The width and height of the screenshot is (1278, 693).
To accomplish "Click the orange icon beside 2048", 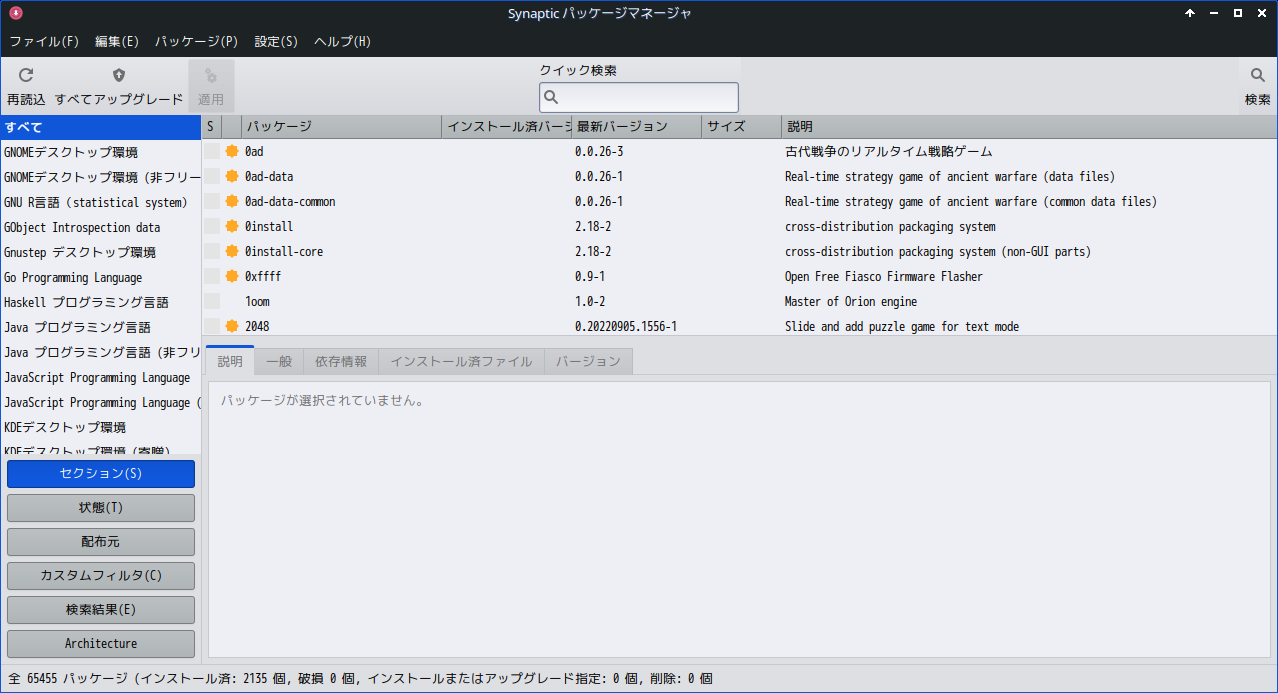I will [x=232, y=326].
